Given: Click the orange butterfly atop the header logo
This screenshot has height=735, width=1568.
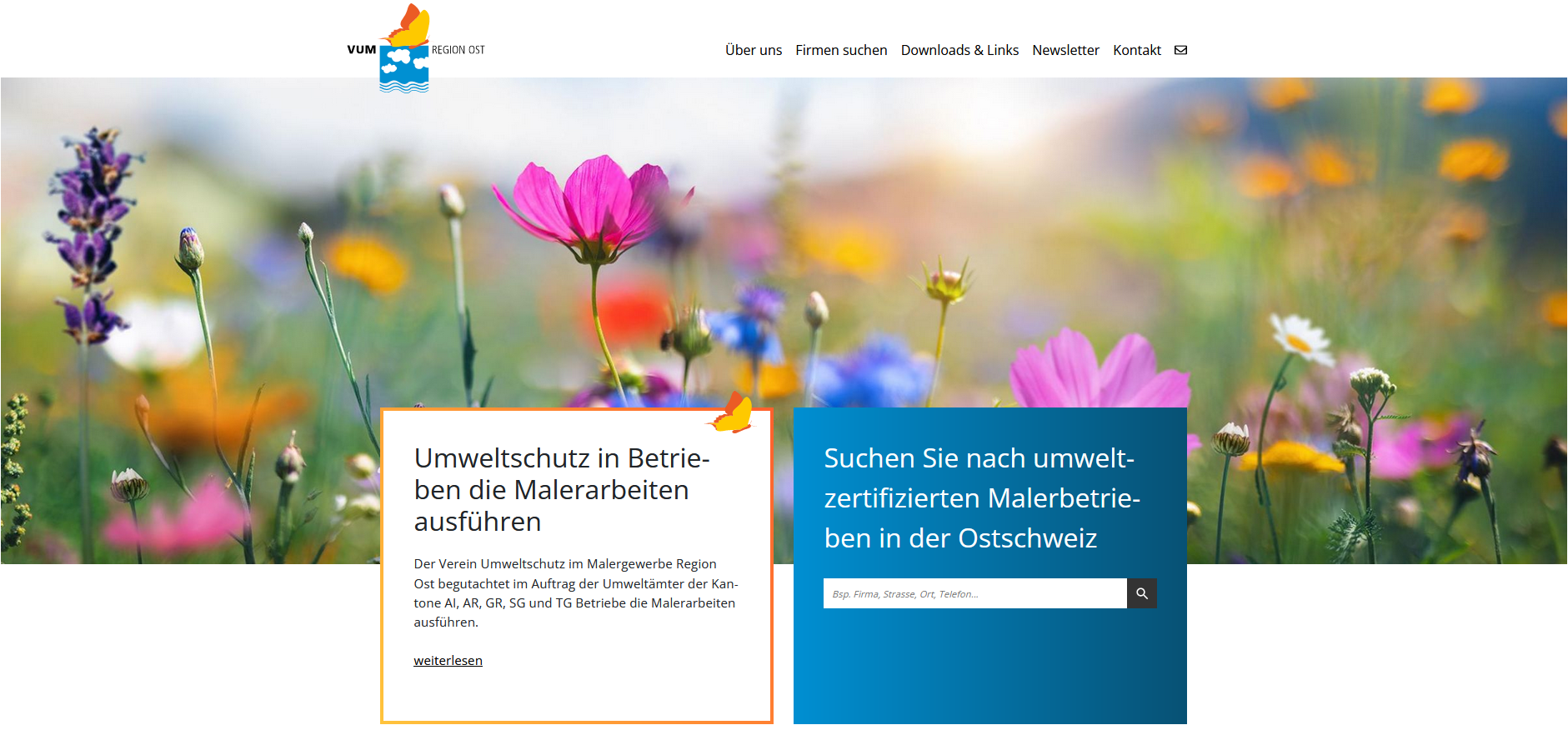Looking at the screenshot, I should coord(408,26).
